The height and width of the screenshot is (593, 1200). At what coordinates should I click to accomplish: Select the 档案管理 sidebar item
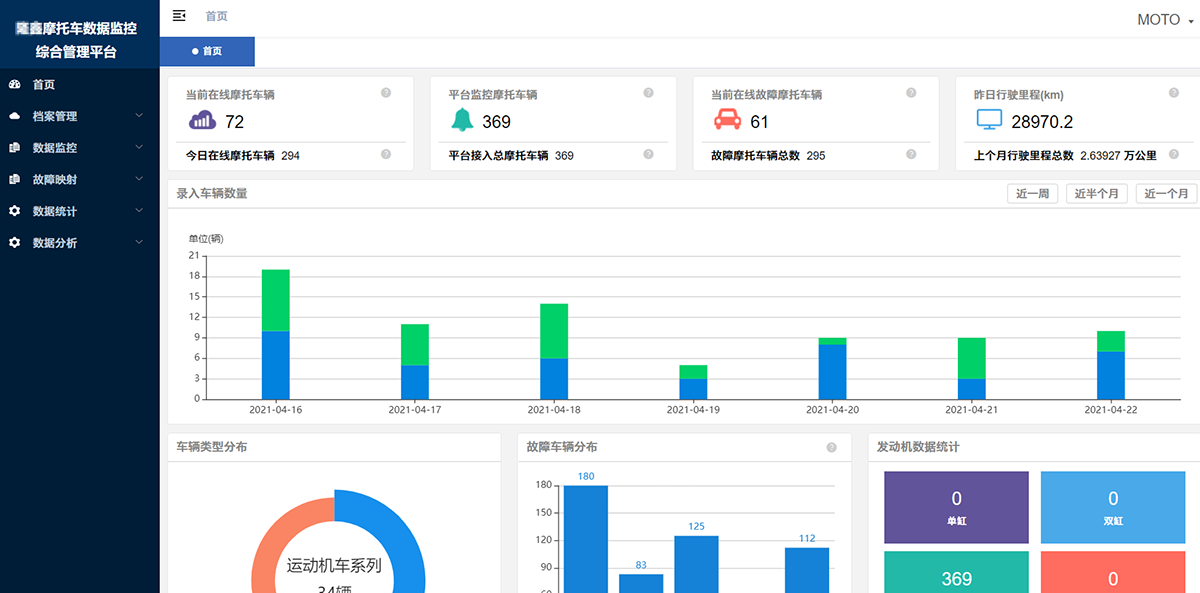(x=80, y=116)
